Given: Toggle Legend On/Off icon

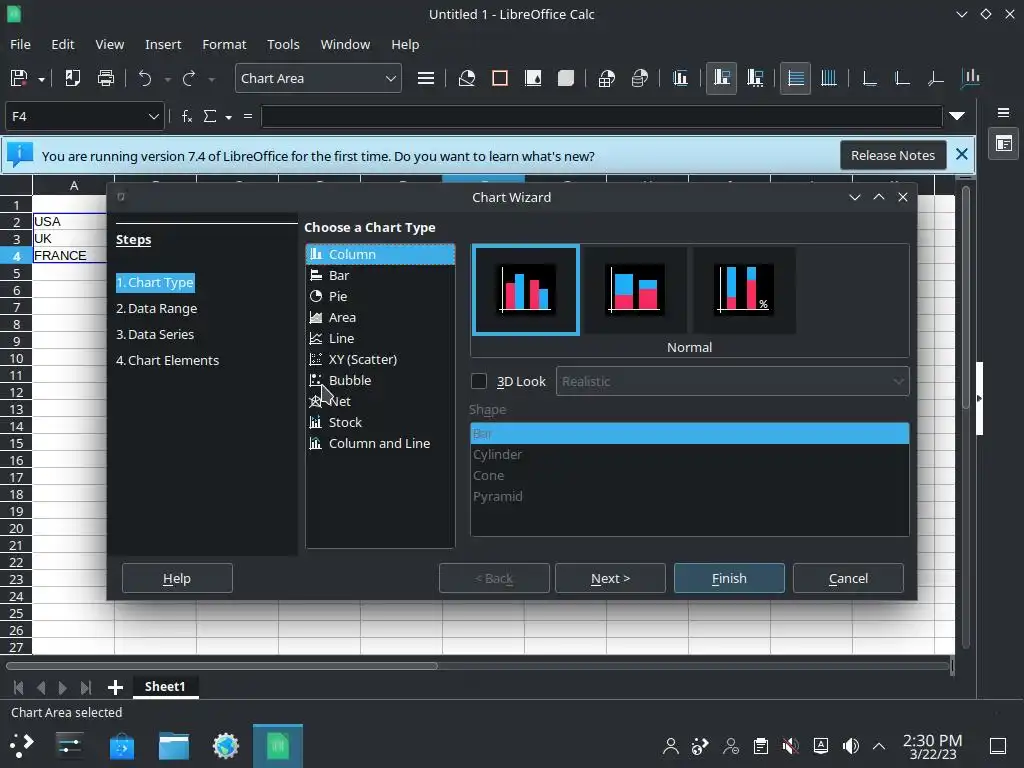Looking at the screenshot, I should coord(721,78).
